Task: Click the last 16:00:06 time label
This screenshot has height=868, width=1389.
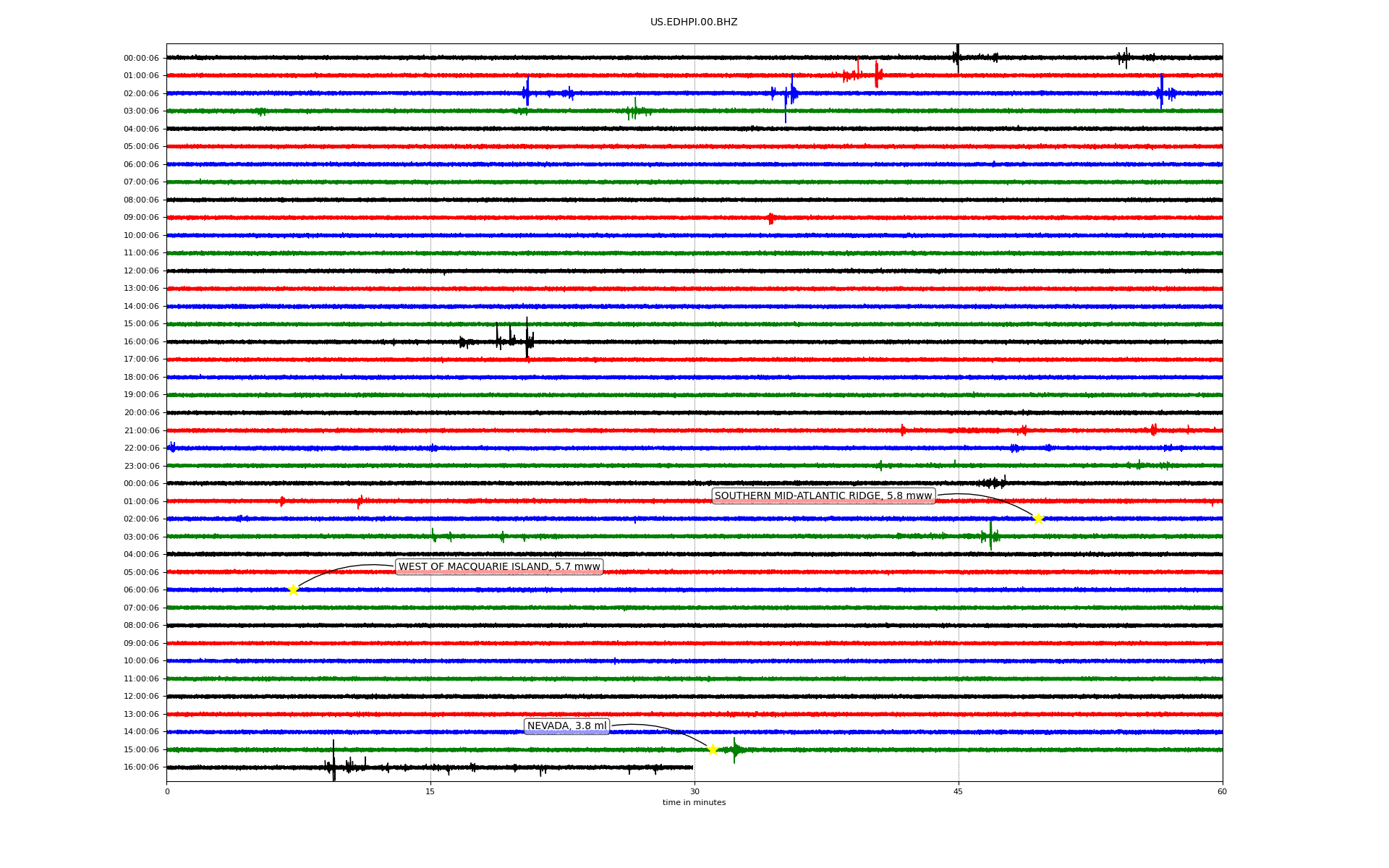Action: coord(141,767)
